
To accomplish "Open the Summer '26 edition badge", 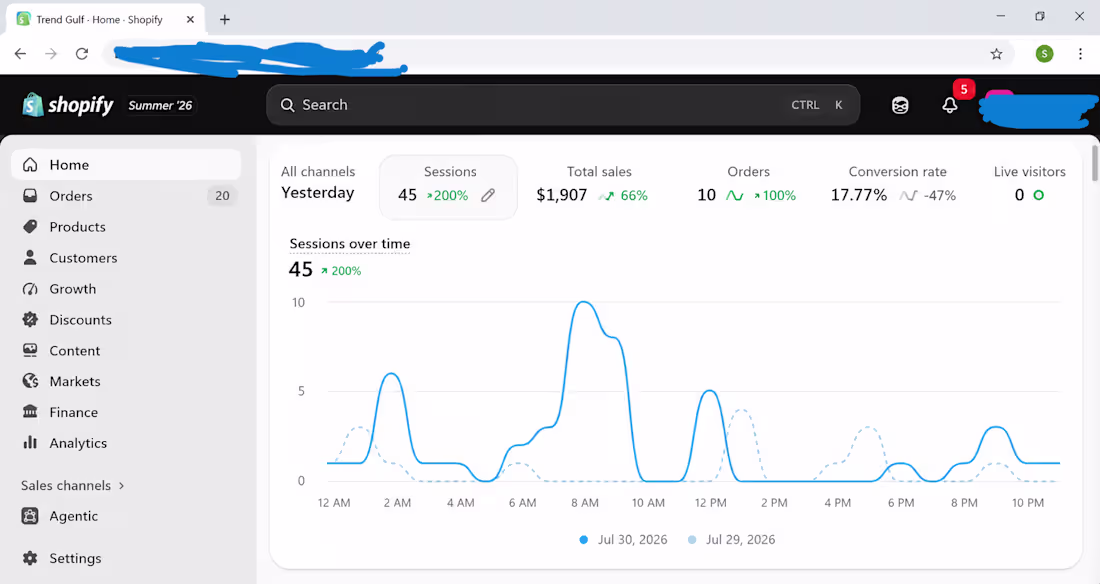I will 160,105.
